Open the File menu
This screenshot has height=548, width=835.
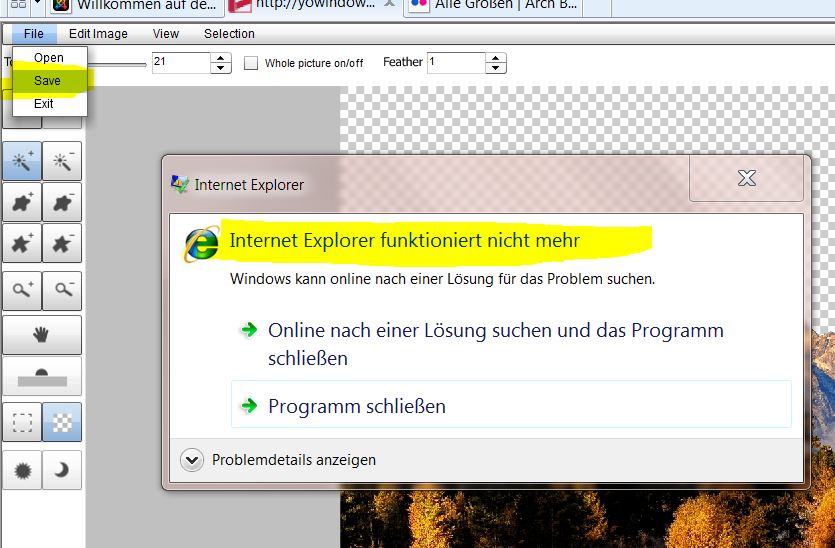34,34
